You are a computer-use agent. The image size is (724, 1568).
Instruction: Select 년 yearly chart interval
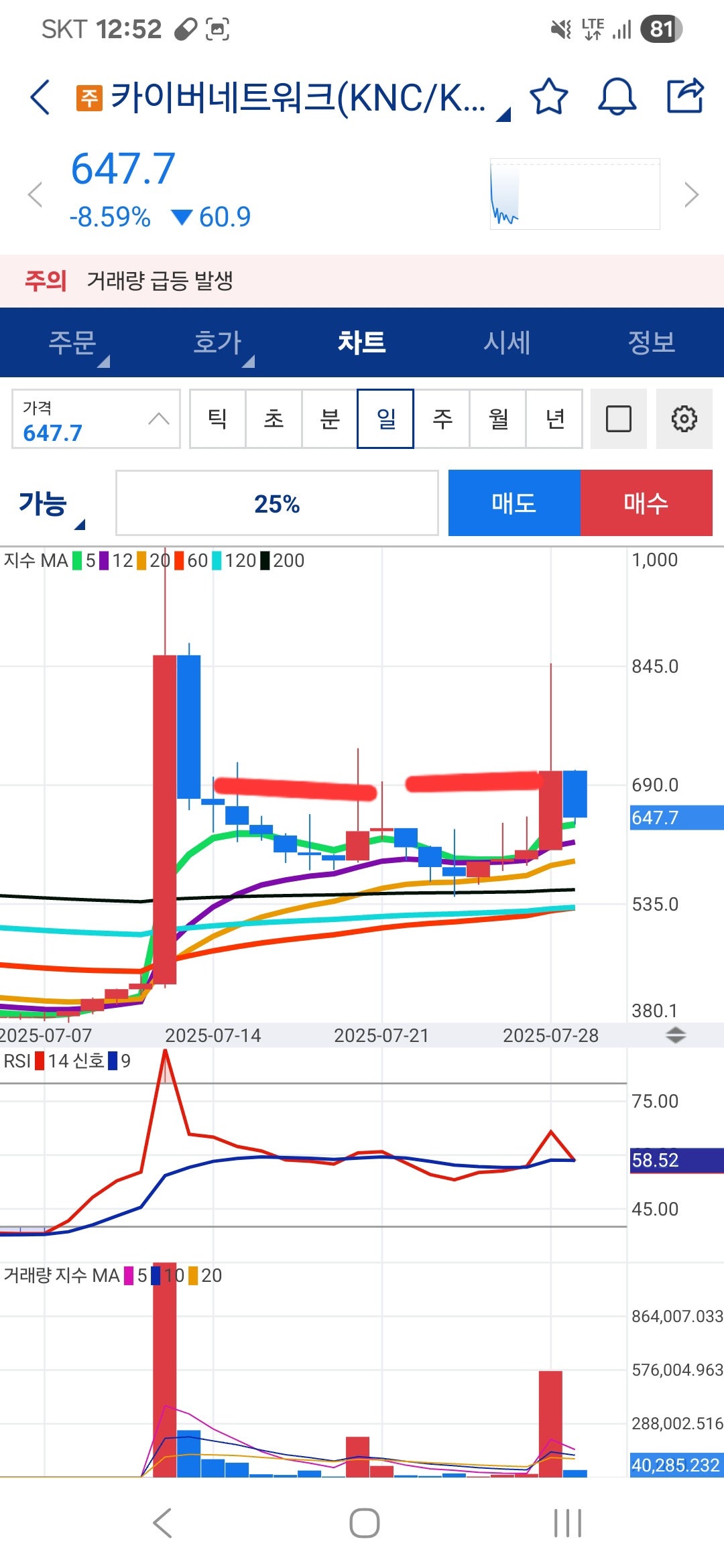click(554, 419)
